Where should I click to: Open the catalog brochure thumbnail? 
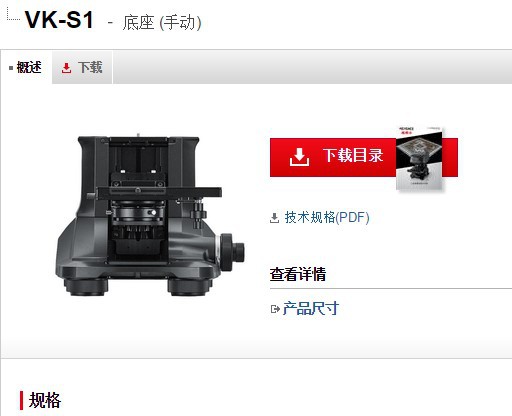[x=420, y=159]
